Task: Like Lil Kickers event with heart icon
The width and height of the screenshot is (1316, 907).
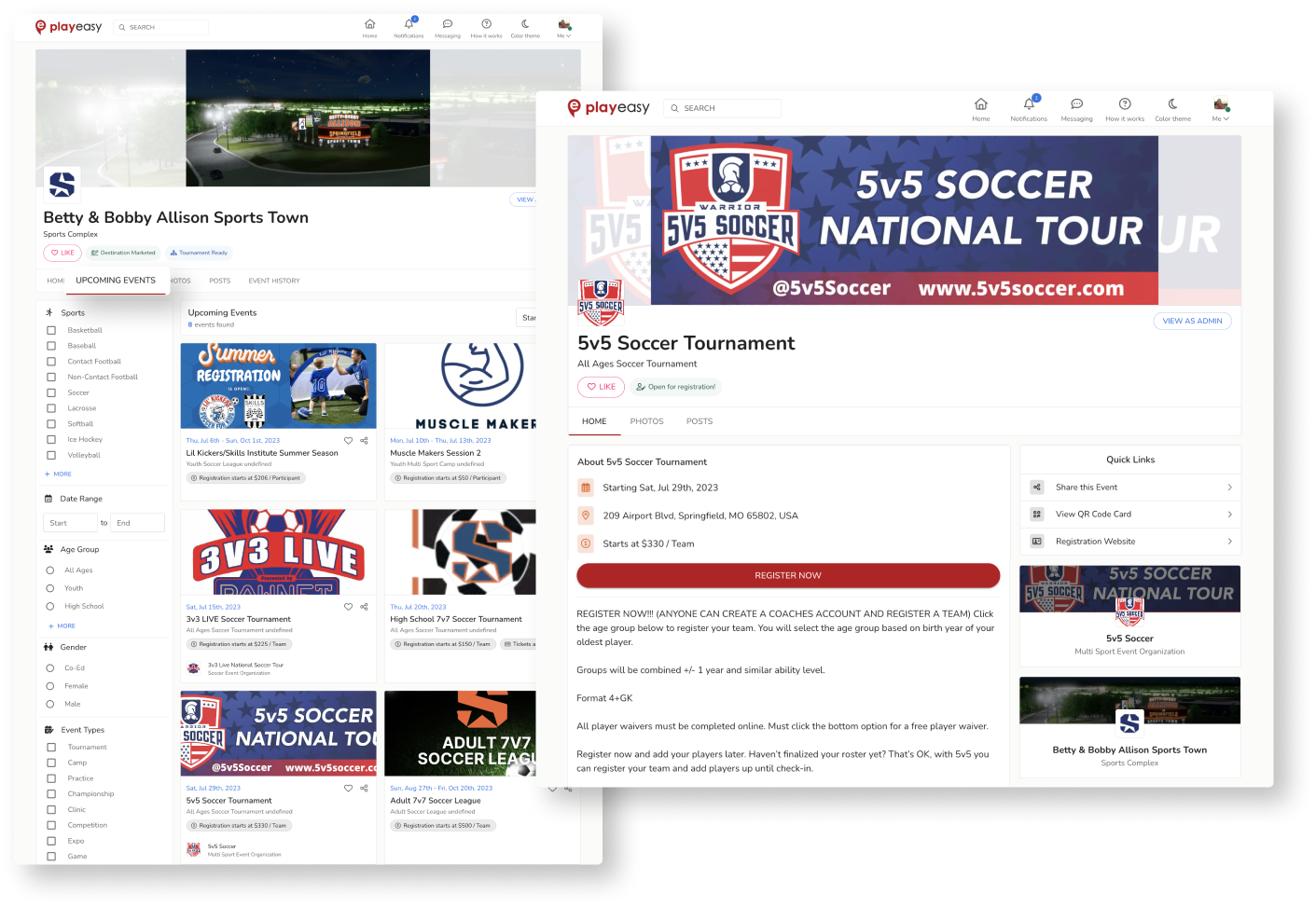Action: (x=349, y=440)
